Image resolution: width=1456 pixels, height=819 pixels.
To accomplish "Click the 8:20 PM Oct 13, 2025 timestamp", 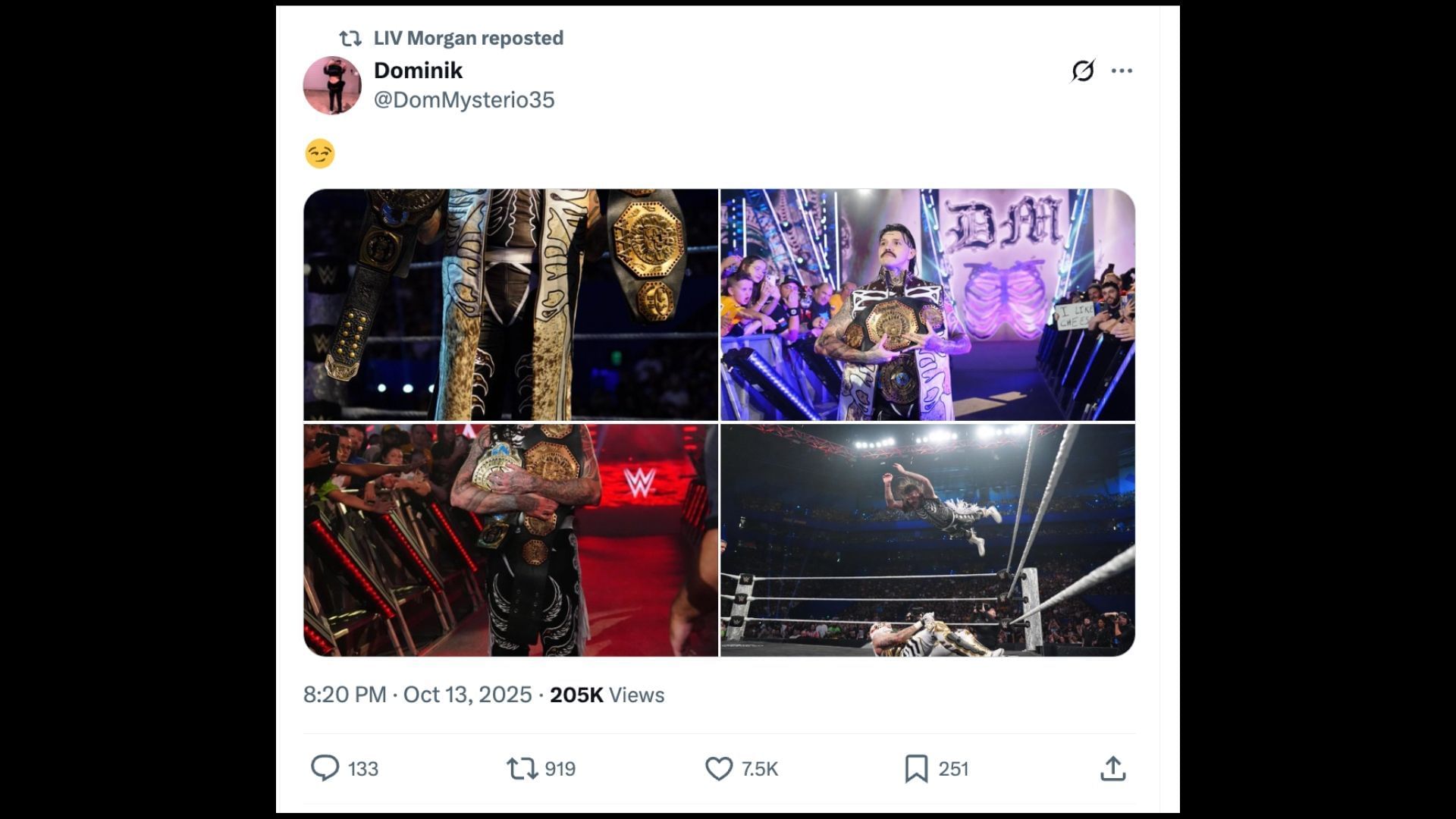I will (418, 695).
